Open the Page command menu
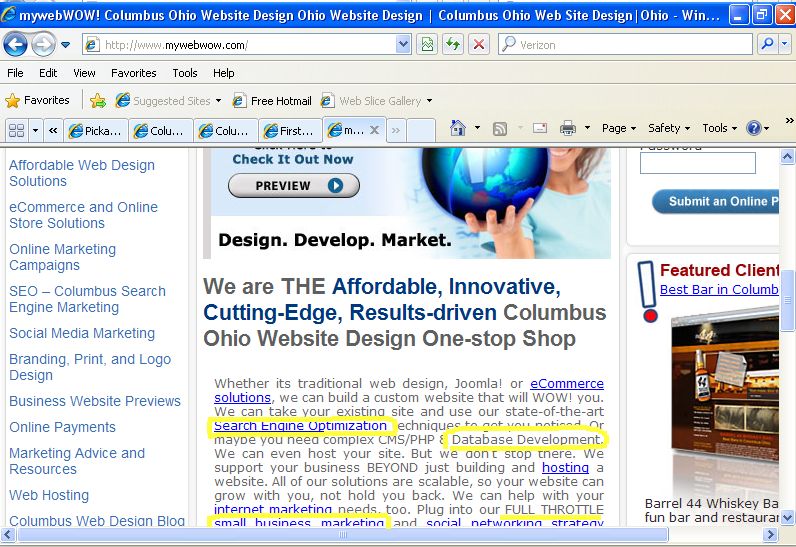Viewport: 796px width, 547px height. 619,128
